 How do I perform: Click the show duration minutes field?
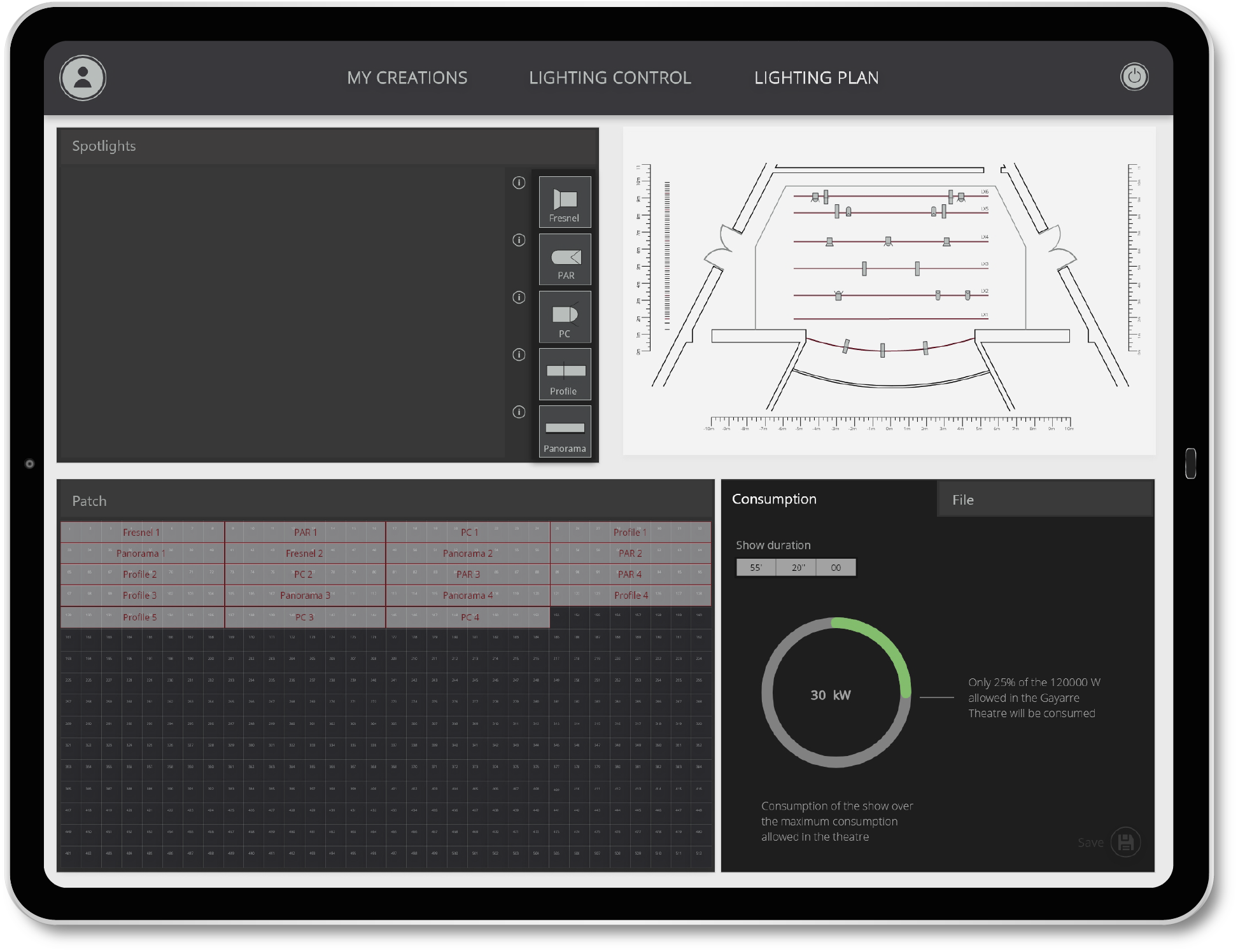click(756, 567)
